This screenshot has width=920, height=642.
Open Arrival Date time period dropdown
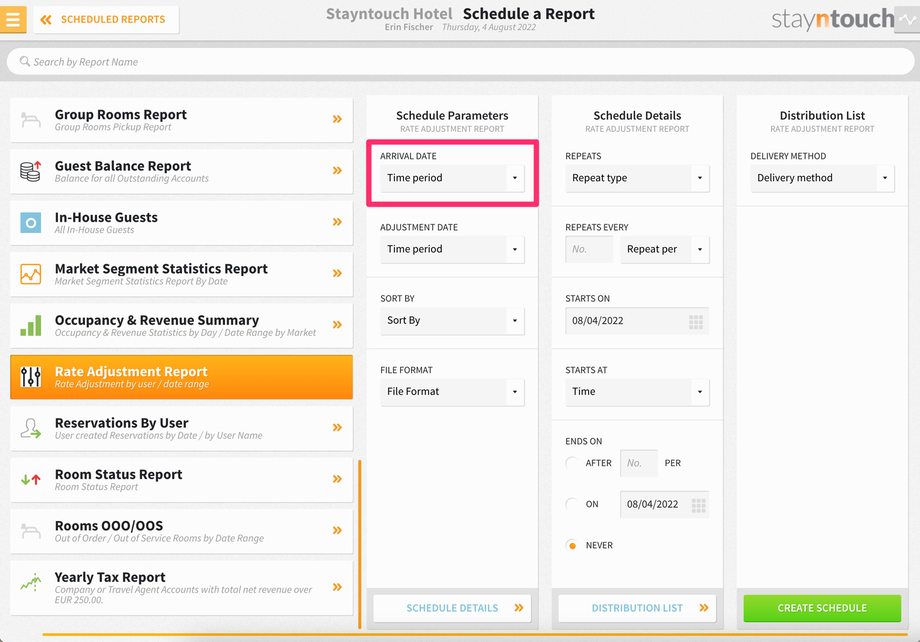pyautogui.click(x=452, y=178)
